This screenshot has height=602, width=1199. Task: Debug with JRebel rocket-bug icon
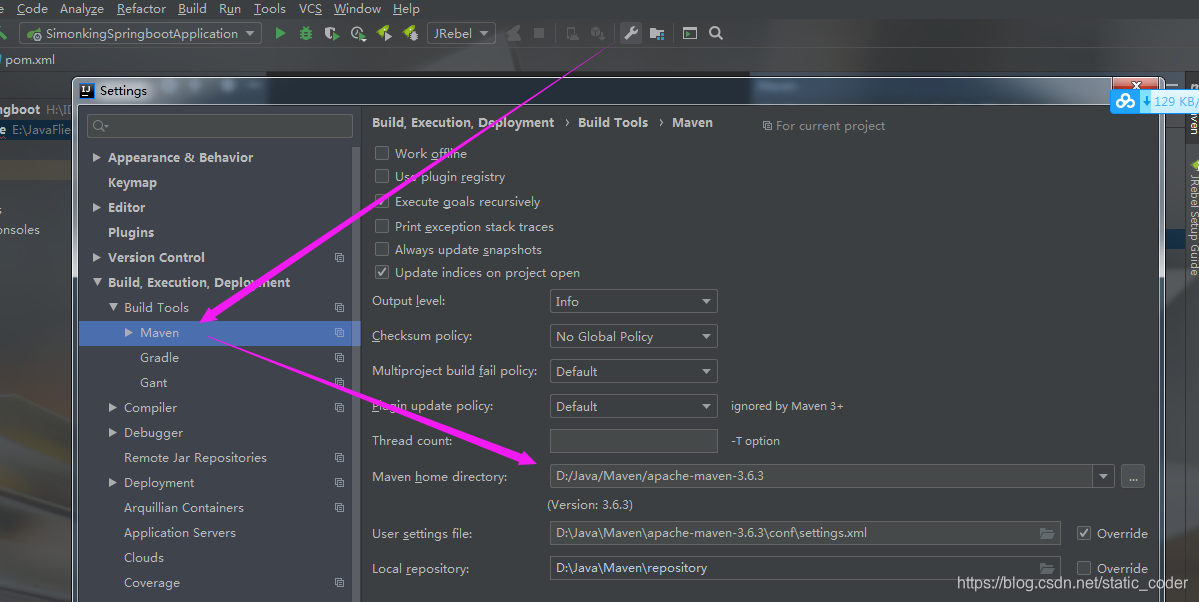click(411, 33)
